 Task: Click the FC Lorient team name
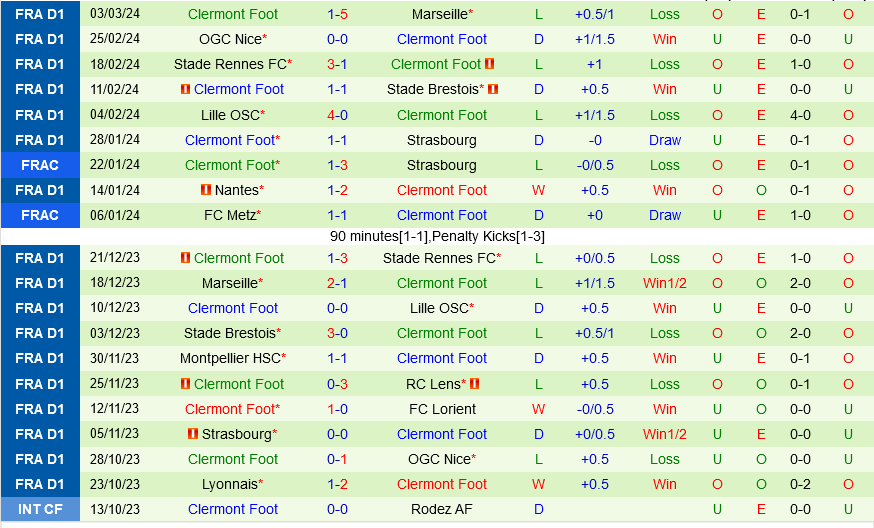(x=442, y=409)
